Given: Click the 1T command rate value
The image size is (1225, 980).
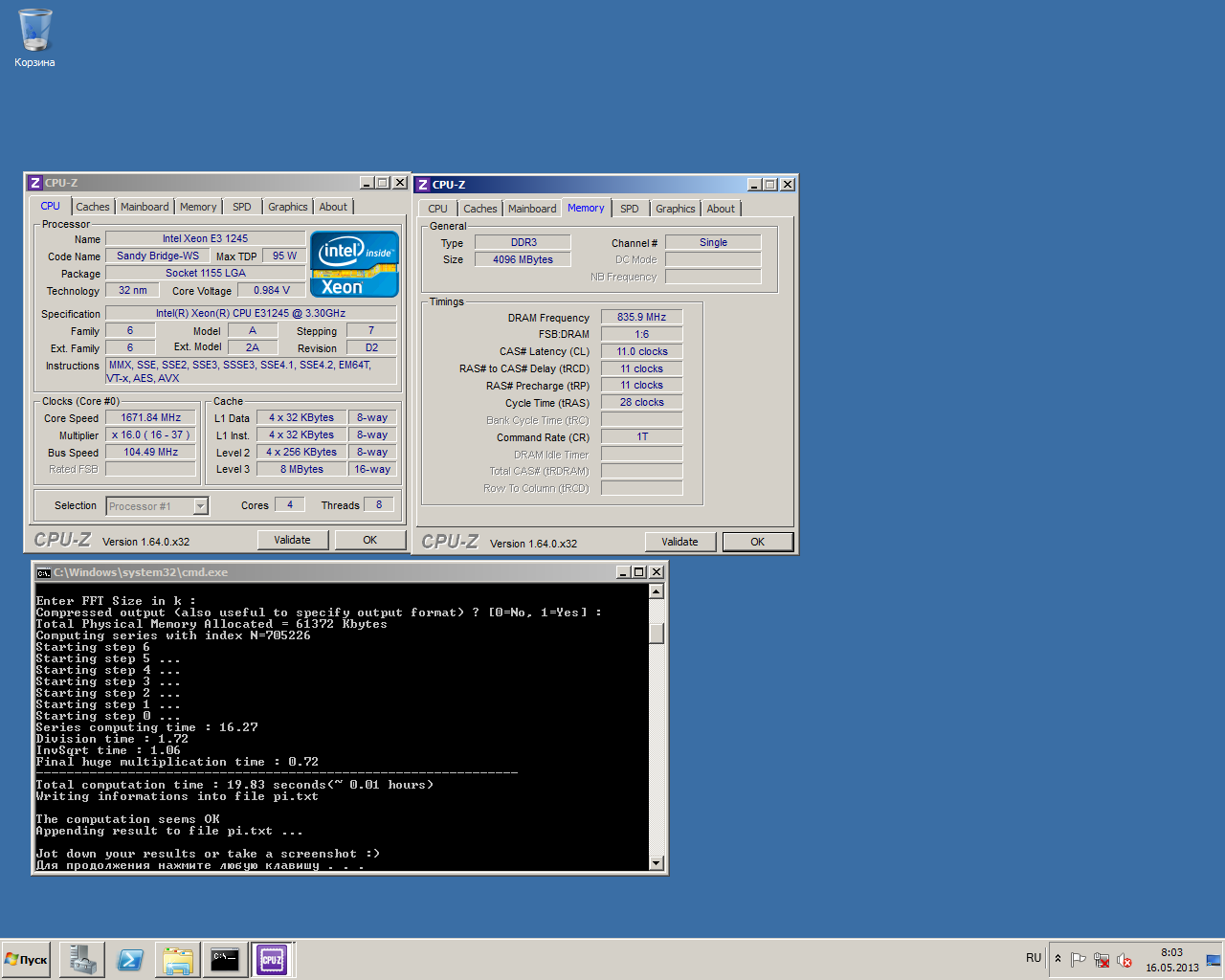Looking at the screenshot, I should click(641, 436).
